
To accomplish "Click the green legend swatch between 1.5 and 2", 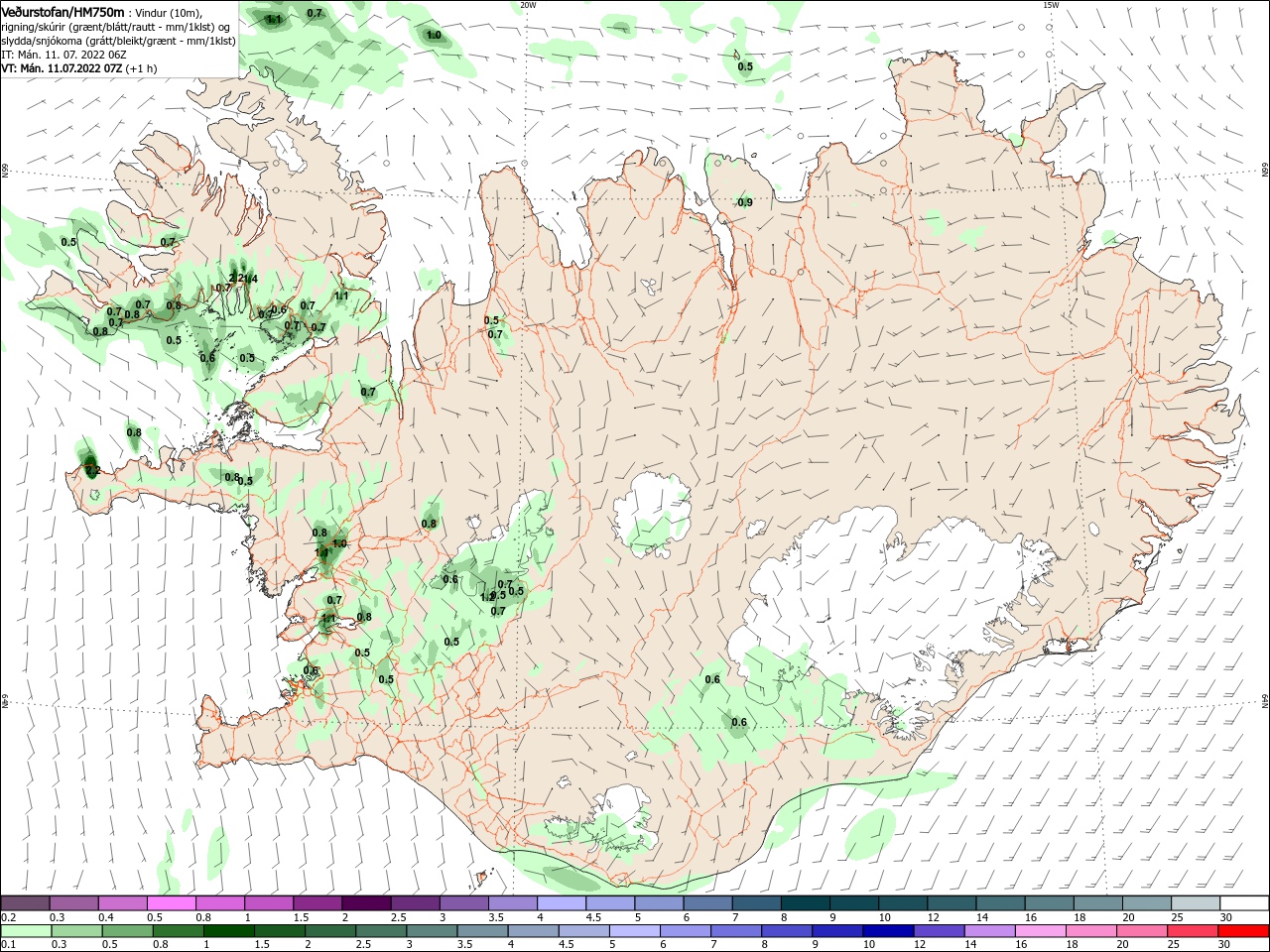I will tap(281, 931).
